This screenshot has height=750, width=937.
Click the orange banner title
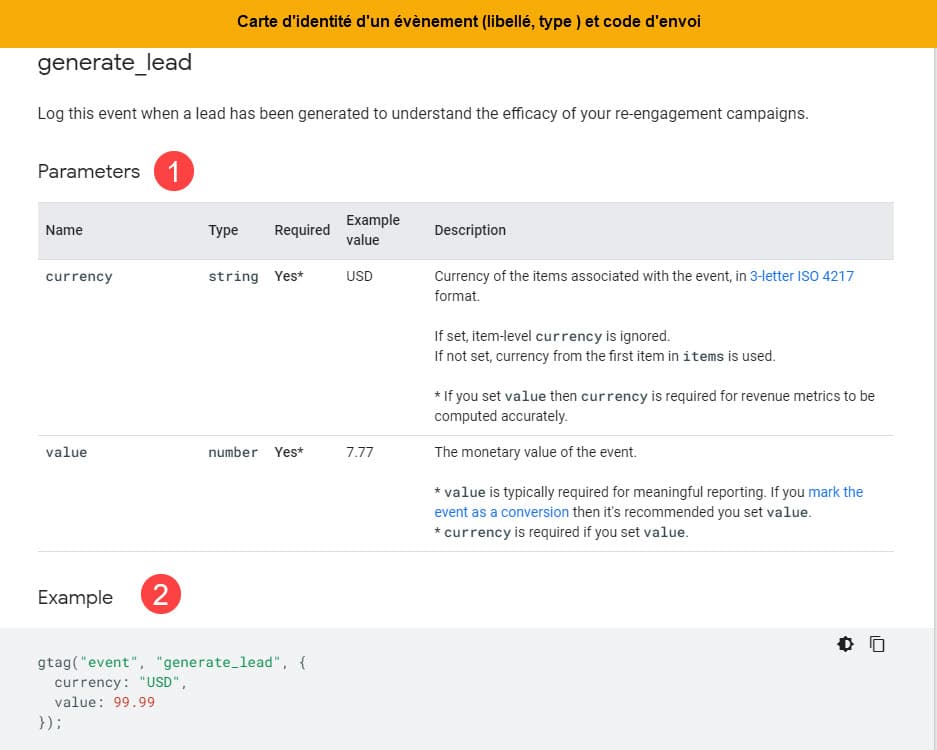pos(468,22)
